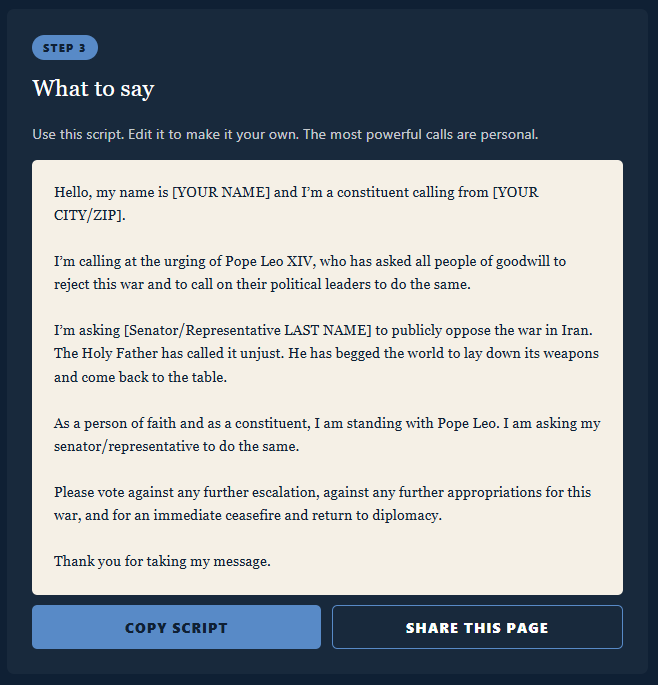This screenshot has width=658, height=685.
Task: Click the "What to say" heading
Action: (x=93, y=89)
